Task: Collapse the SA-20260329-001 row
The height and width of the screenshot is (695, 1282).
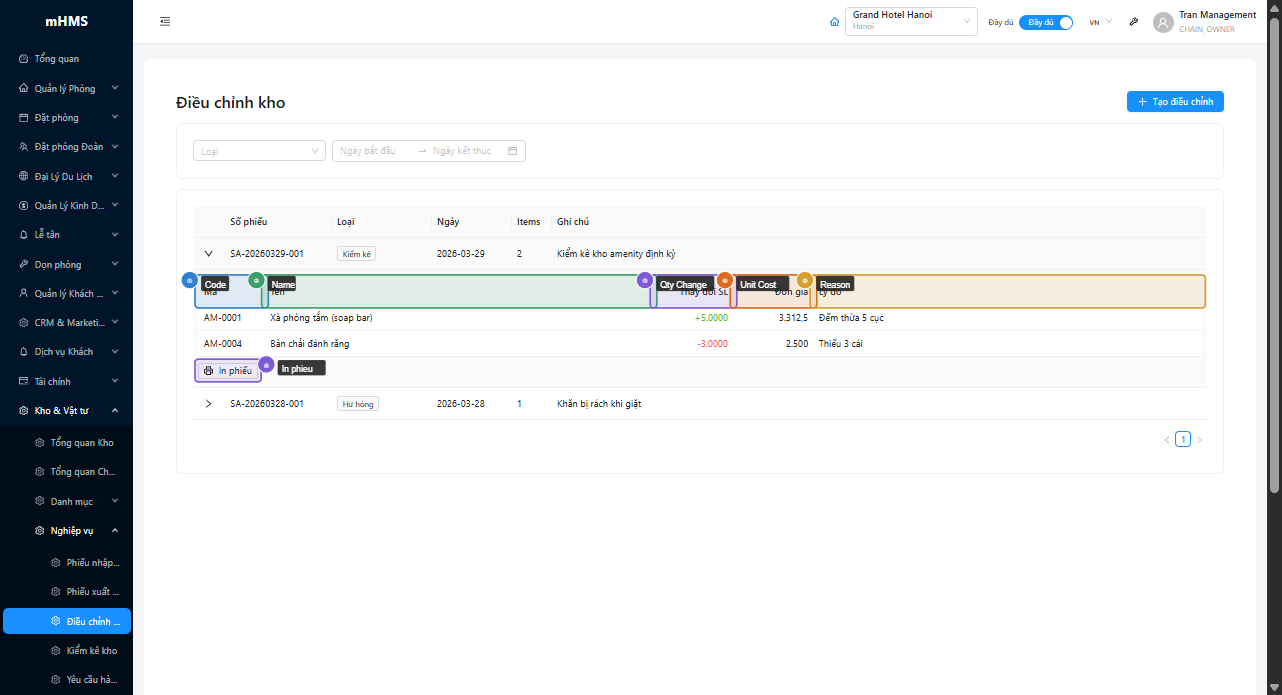Action: [x=209, y=254]
